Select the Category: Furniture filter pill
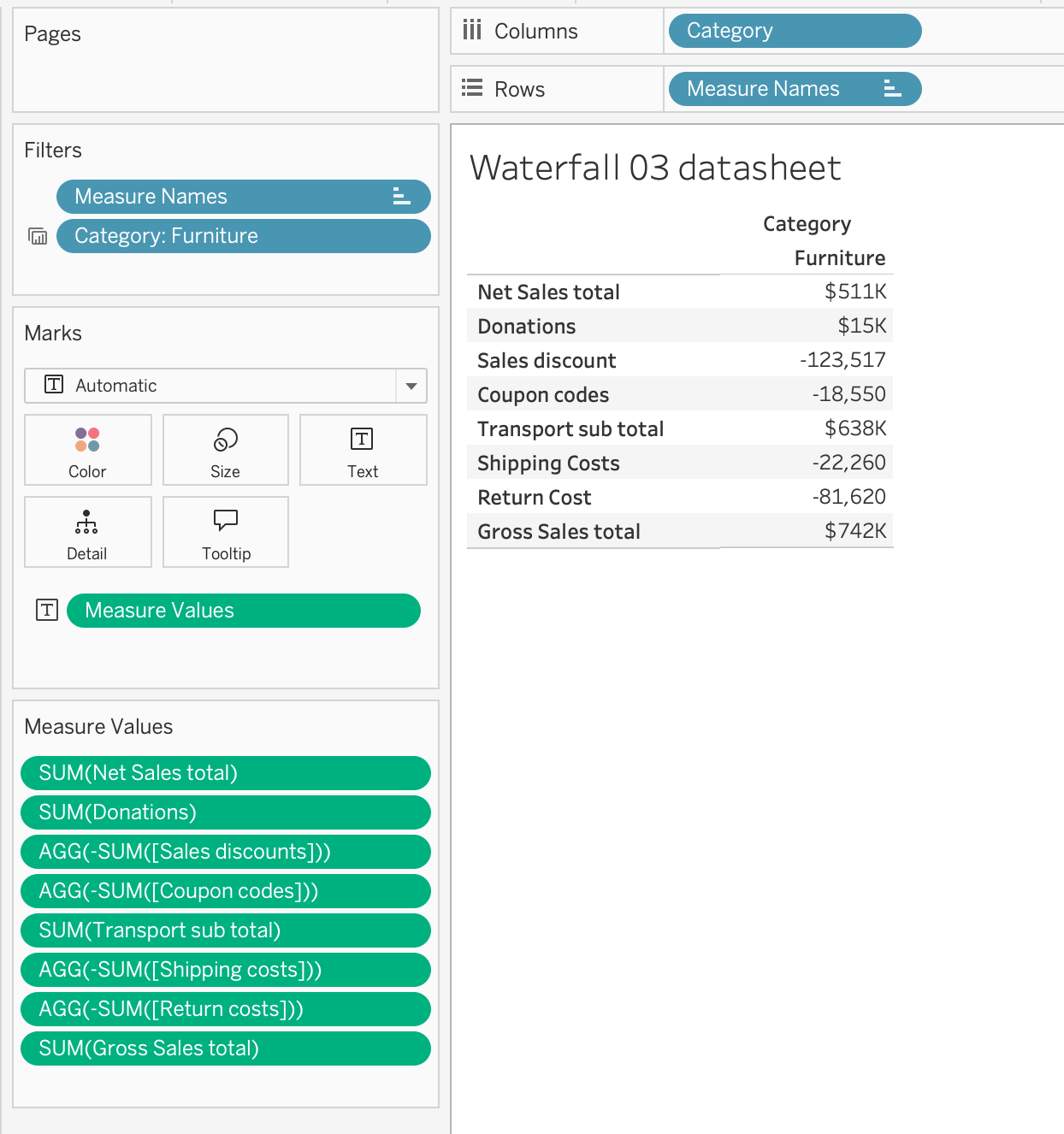The image size is (1064, 1134). (x=243, y=236)
